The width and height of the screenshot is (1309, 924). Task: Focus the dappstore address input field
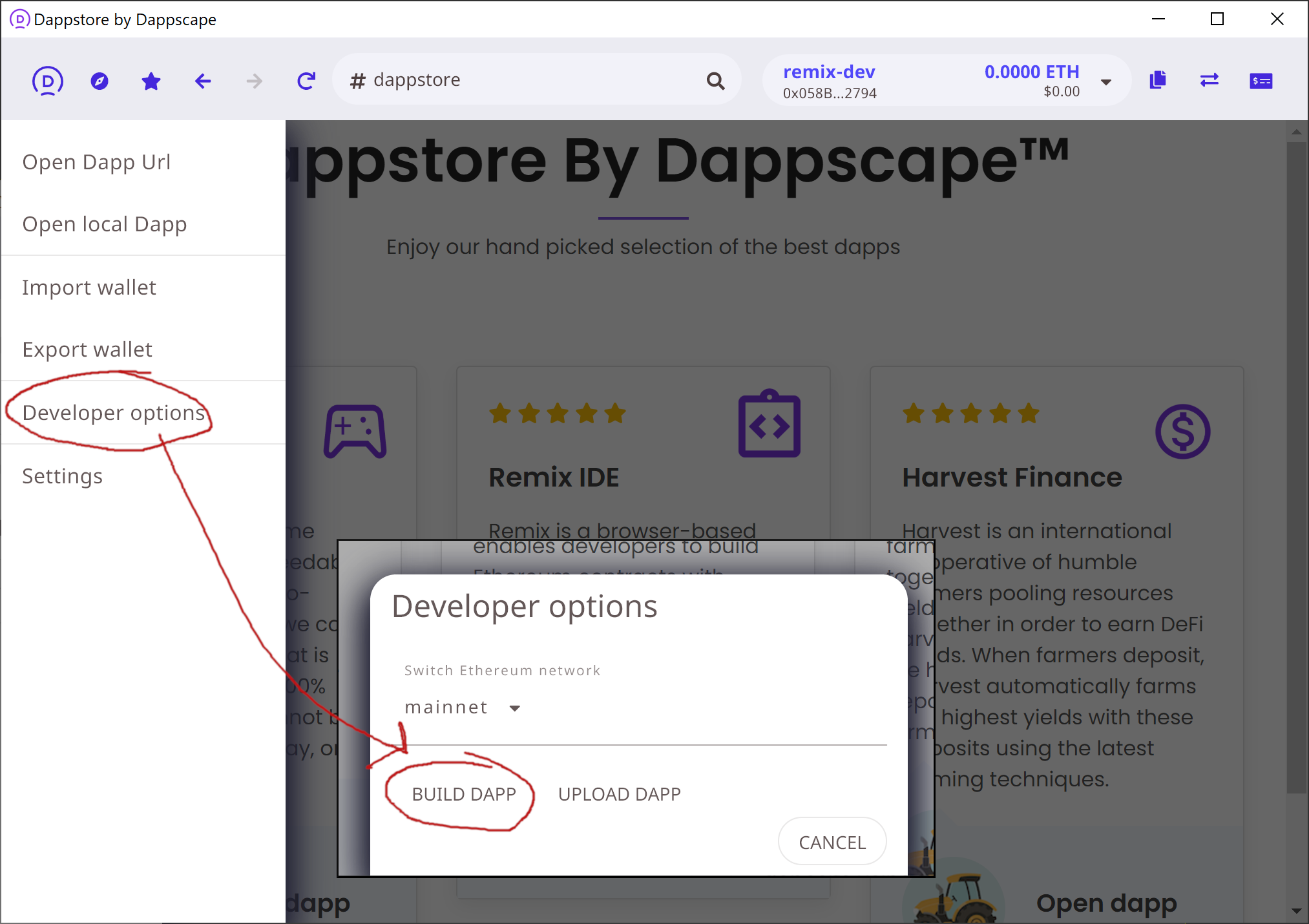[536, 80]
